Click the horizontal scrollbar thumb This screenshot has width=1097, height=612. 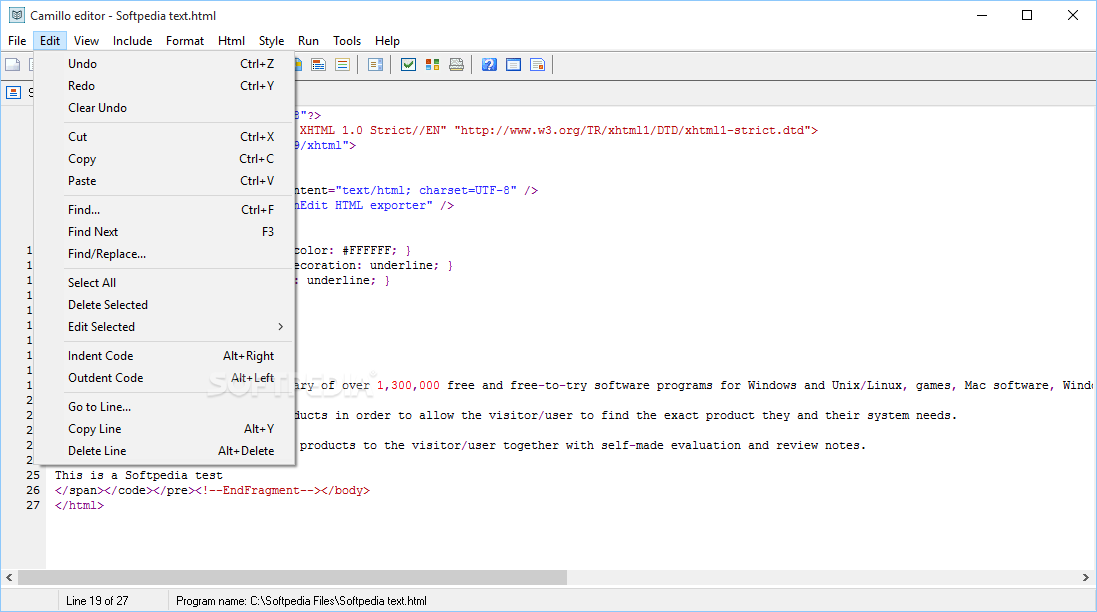[x=292, y=578]
